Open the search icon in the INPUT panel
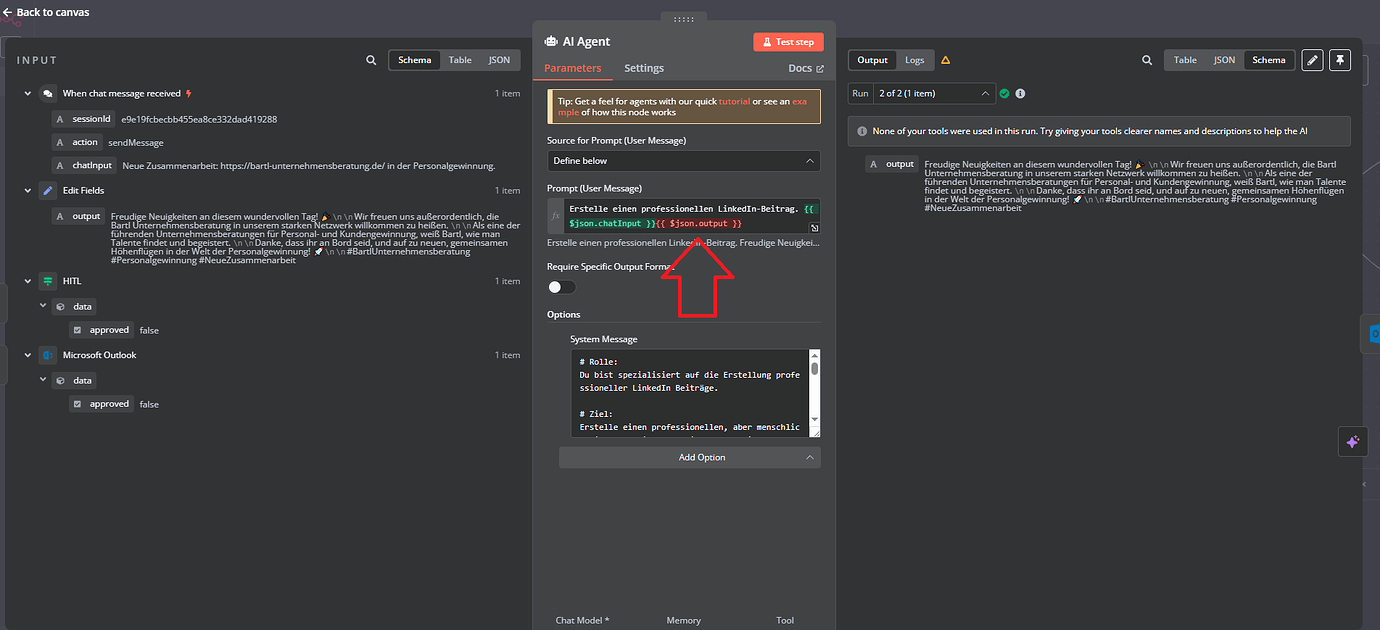The image size is (1380, 630). coord(371,60)
